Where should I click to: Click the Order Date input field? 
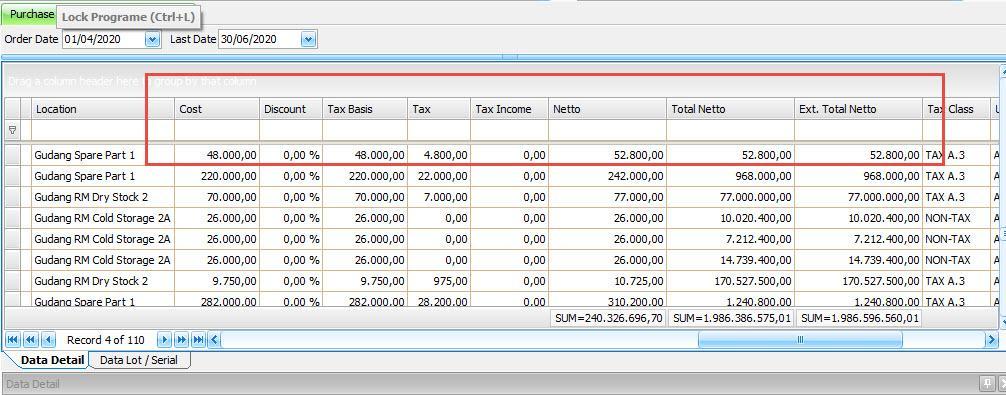103,40
